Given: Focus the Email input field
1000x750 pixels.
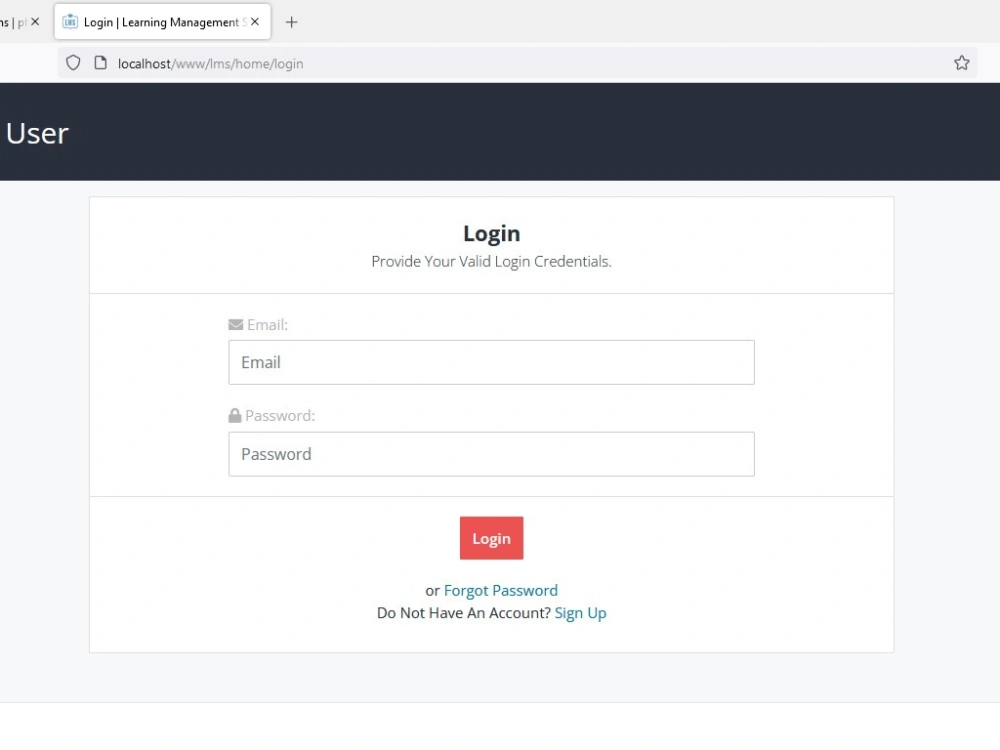Looking at the screenshot, I should [491, 362].
